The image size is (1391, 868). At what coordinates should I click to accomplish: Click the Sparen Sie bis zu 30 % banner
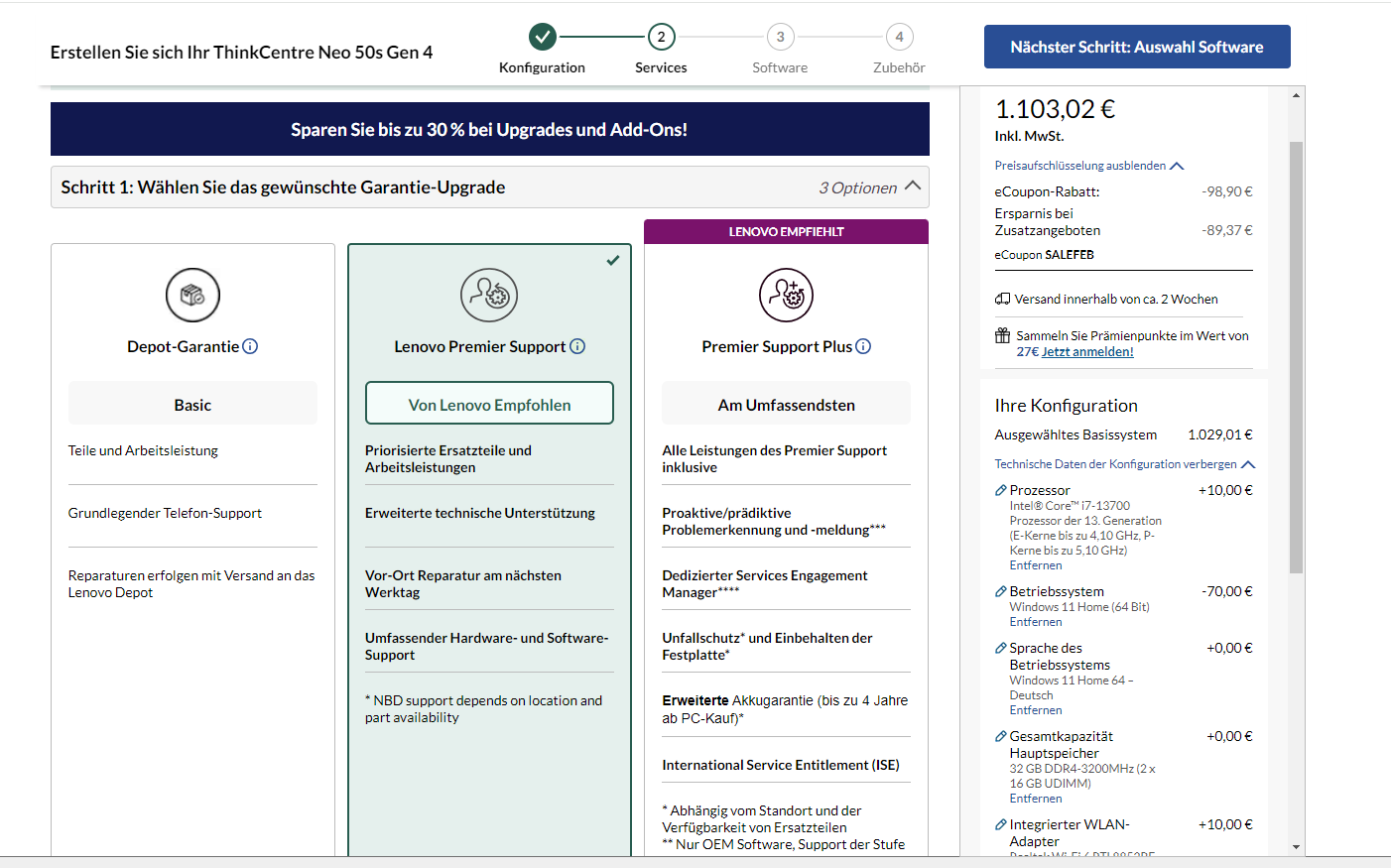tap(489, 129)
